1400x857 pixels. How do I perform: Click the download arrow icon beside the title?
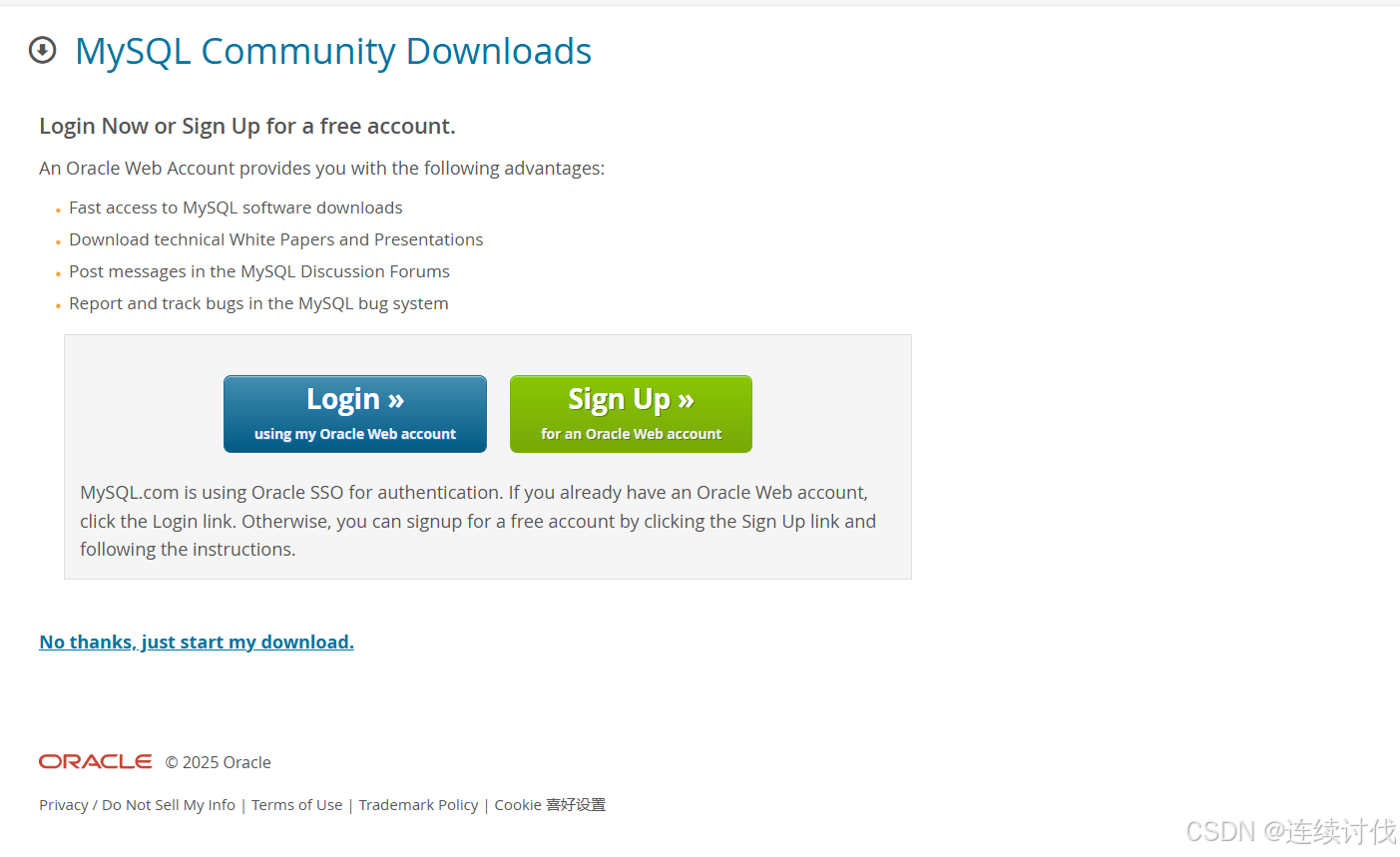pyautogui.click(x=43, y=50)
